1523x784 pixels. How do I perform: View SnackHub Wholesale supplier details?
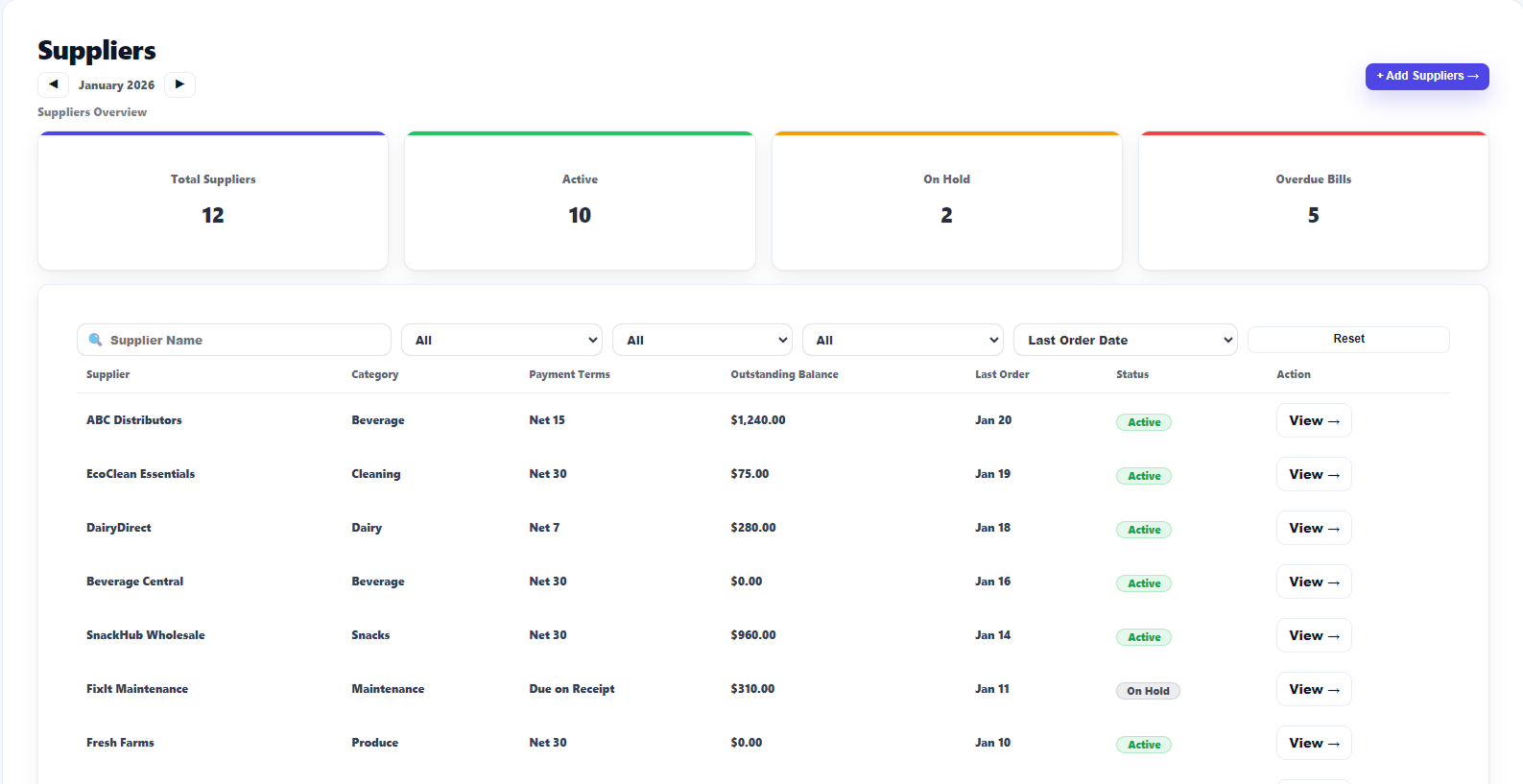(x=1314, y=635)
